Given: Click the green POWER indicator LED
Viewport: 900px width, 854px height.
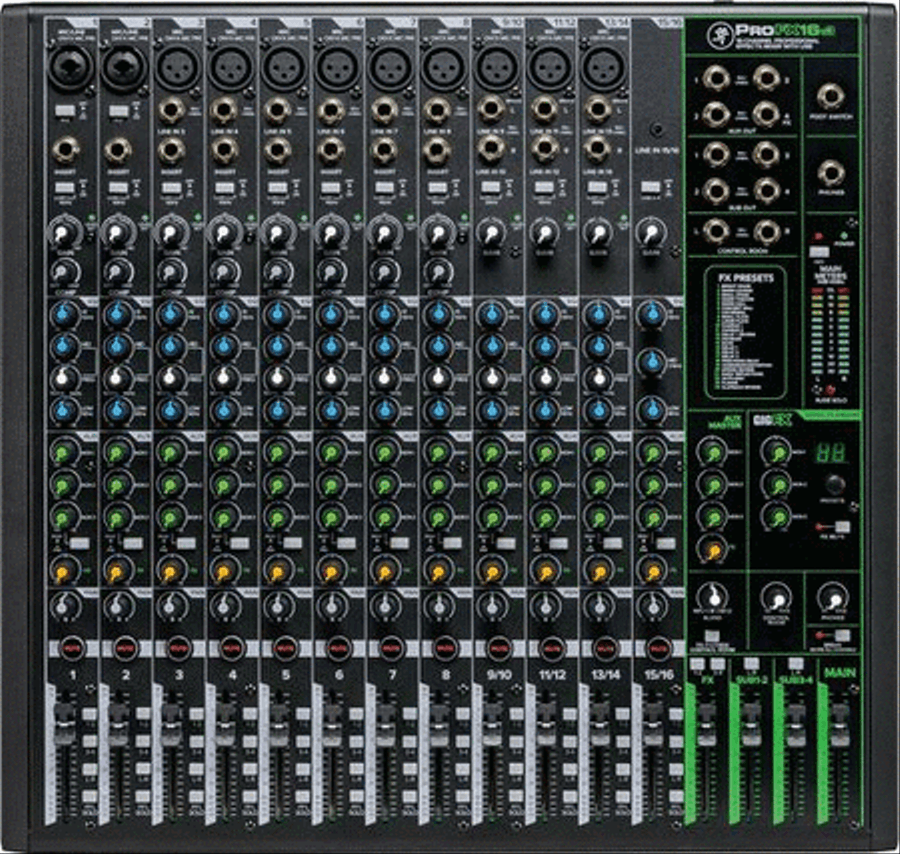Looking at the screenshot, I should point(843,236).
